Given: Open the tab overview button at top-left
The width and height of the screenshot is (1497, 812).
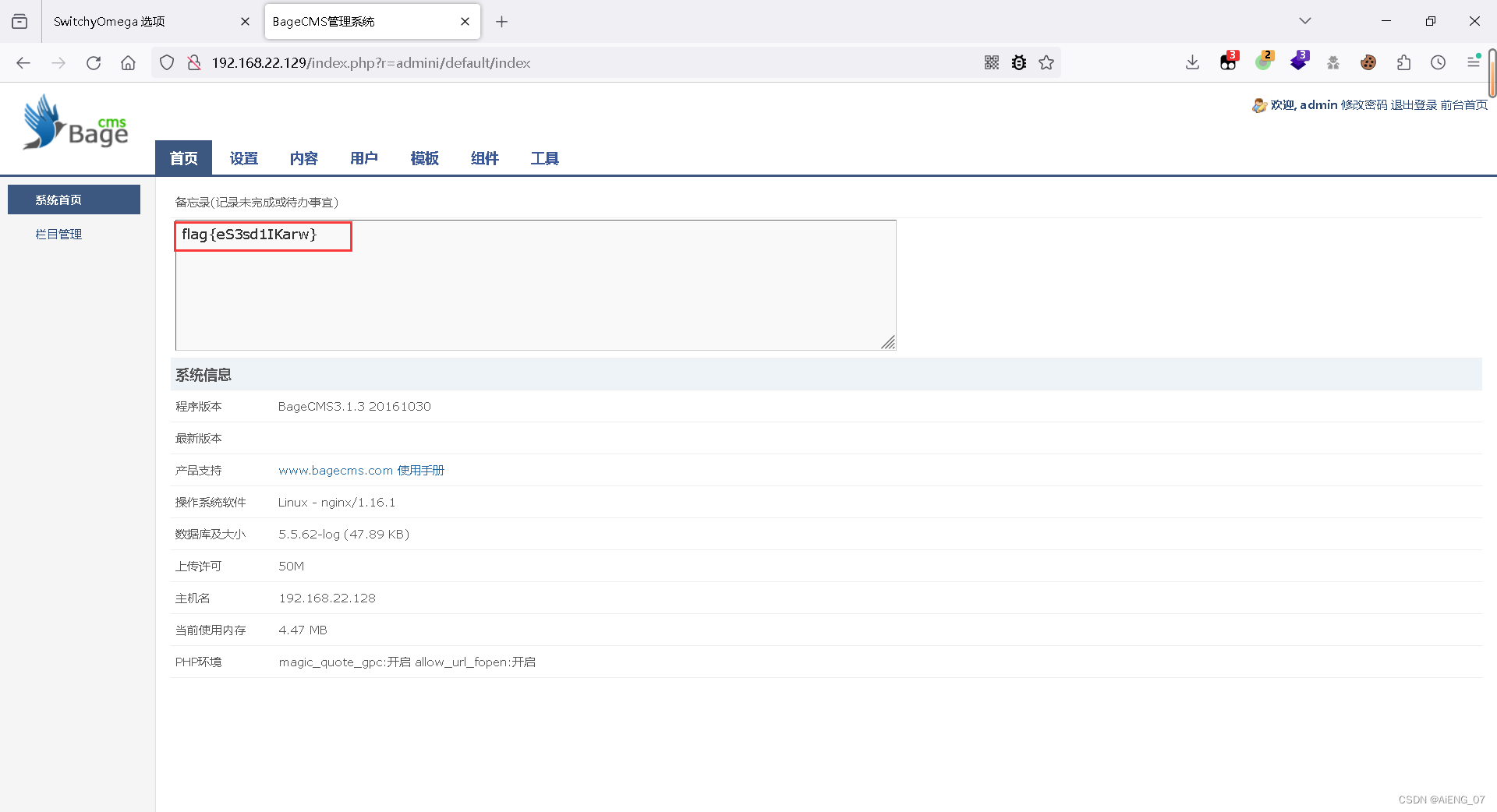Looking at the screenshot, I should pyautogui.click(x=19, y=21).
